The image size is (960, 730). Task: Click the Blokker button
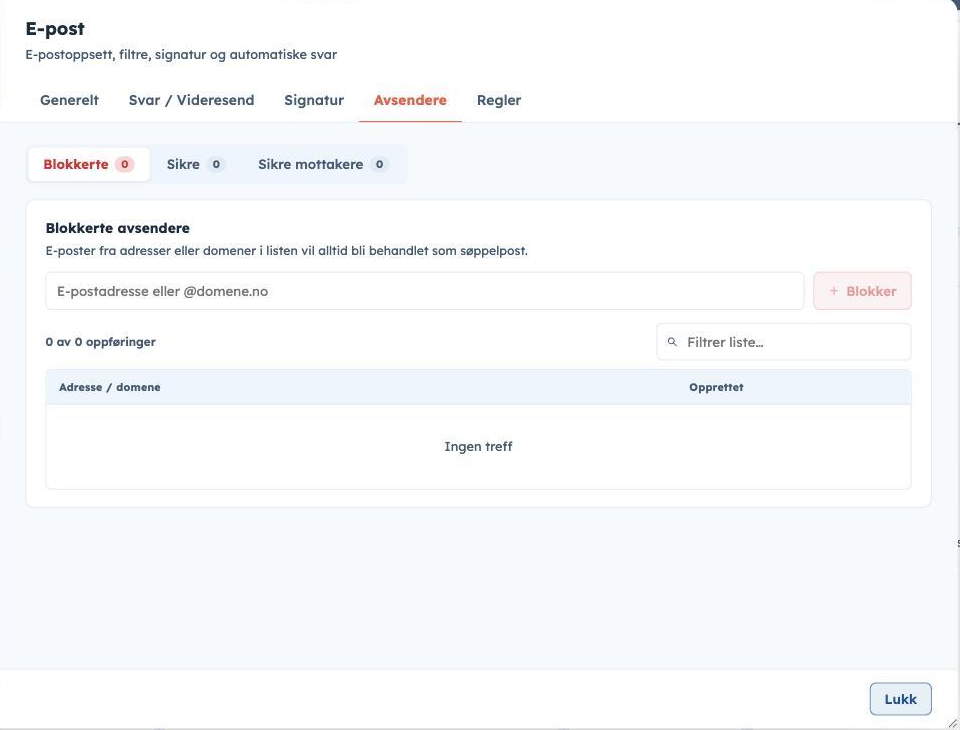862,291
